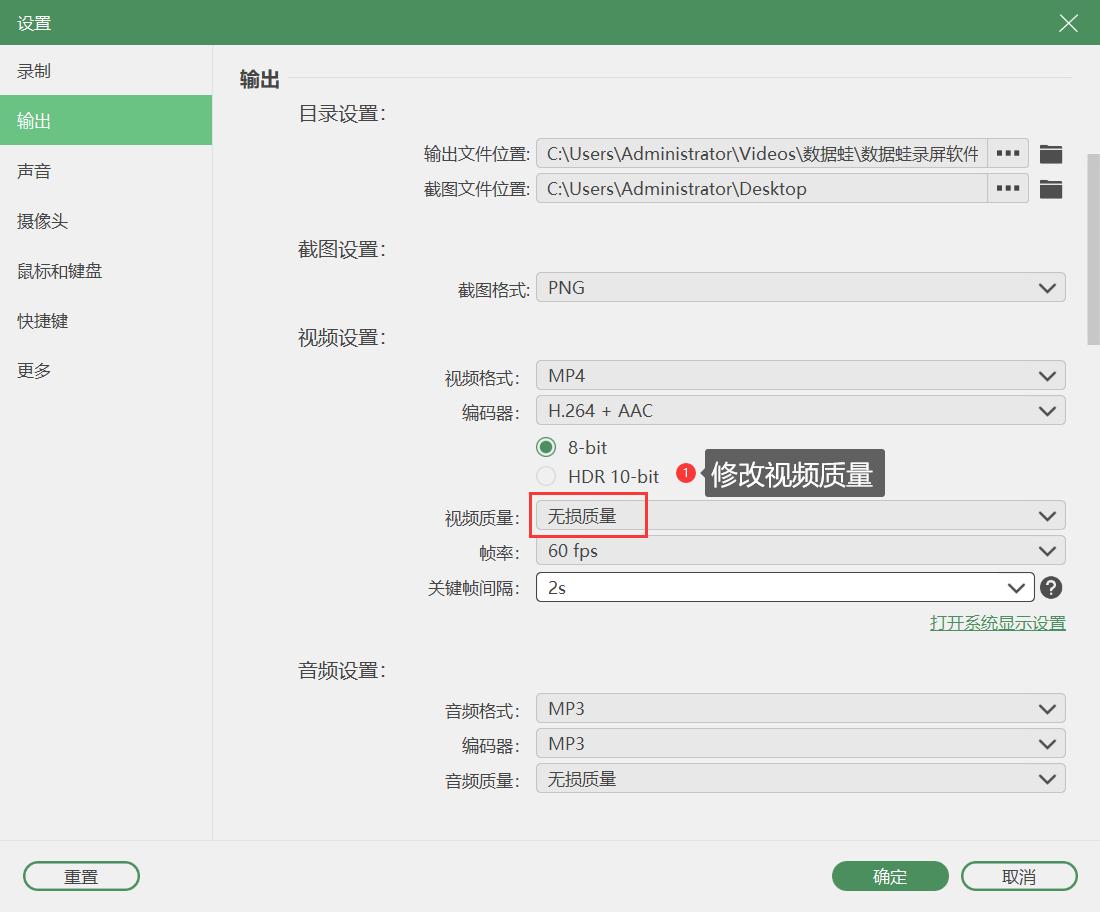Viewport: 1100px width, 912px height.
Task: Switch to the 声音 settings section
Action: (33, 170)
